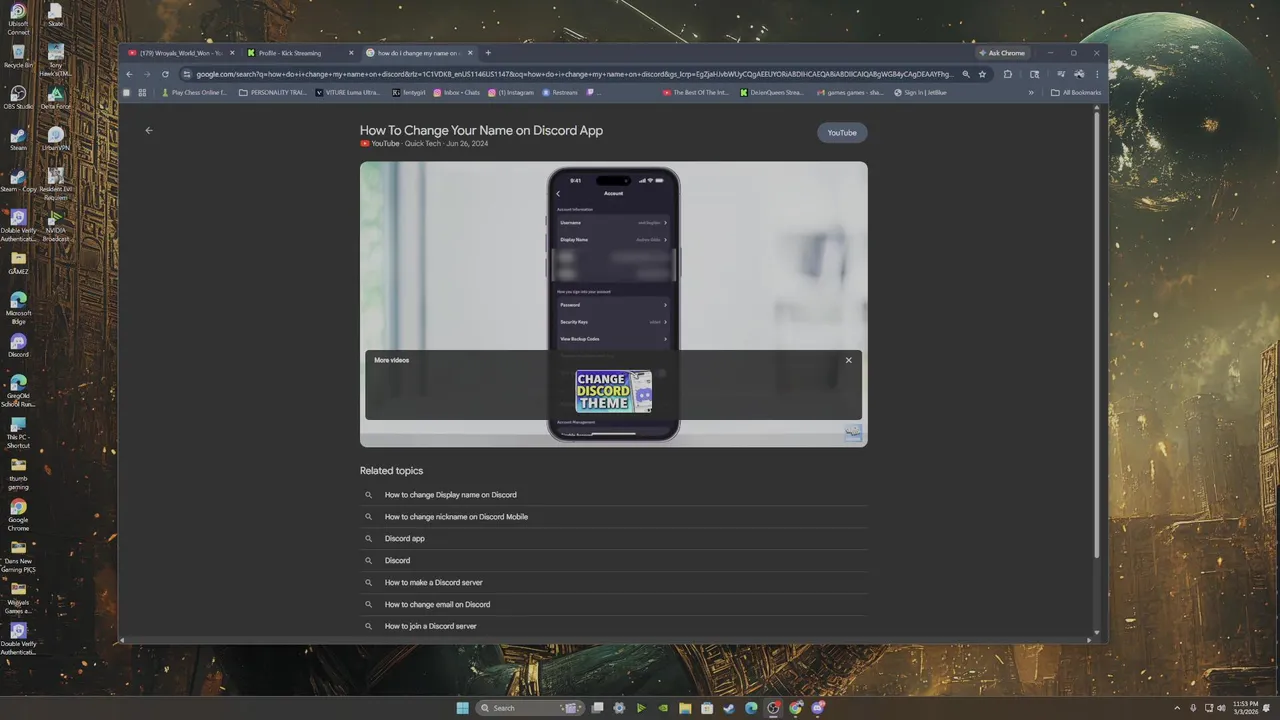The width and height of the screenshot is (1280, 720).
Task: Open the NVIDIA app from the taskbar
Action: 663,708
